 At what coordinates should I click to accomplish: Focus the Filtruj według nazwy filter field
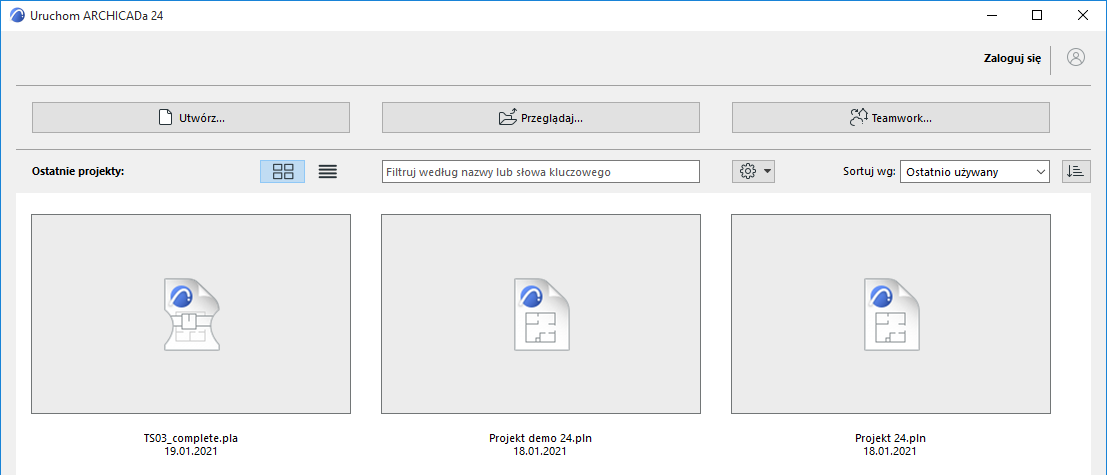click(x=541, y=172)
